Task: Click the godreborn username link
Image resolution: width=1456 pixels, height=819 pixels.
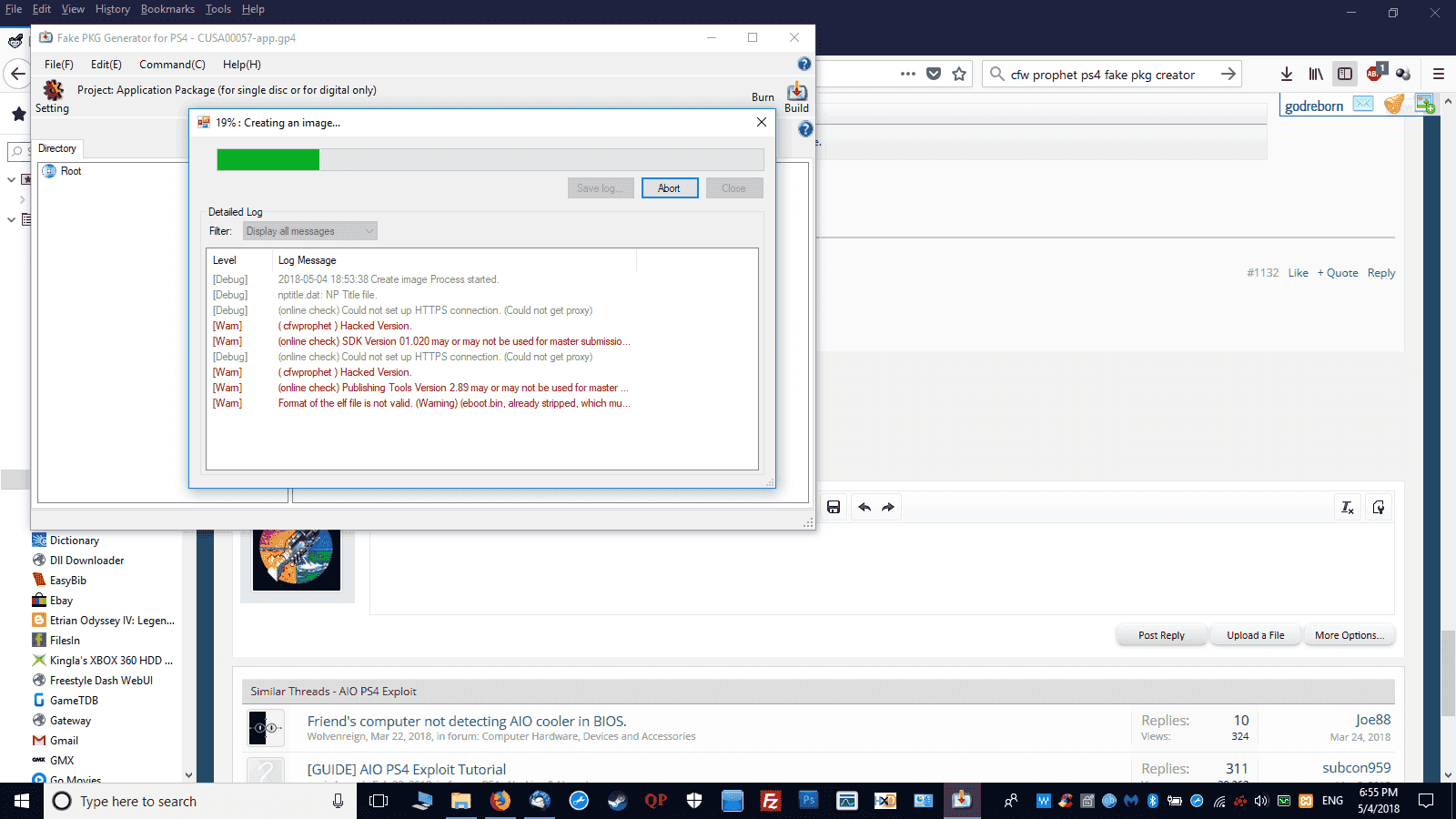Action: (x=1314, y=106)
